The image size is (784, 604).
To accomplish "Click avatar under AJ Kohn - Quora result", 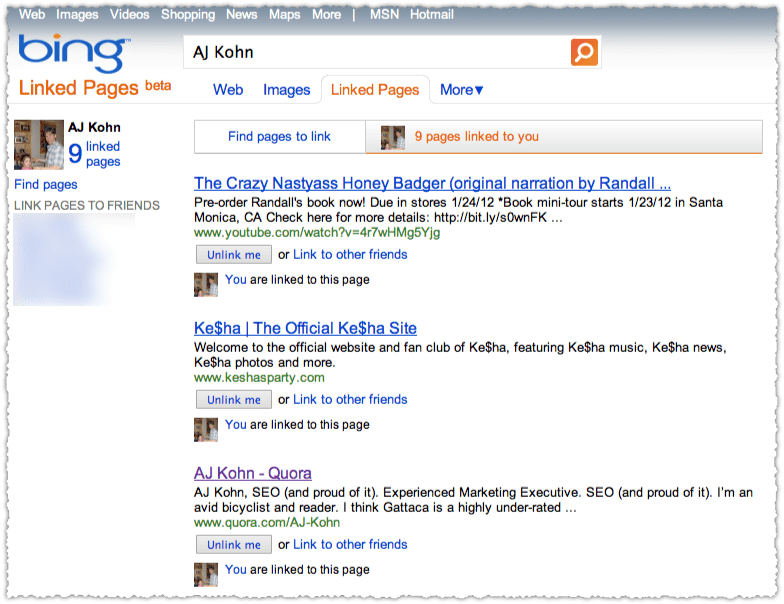I will point(206,574).
